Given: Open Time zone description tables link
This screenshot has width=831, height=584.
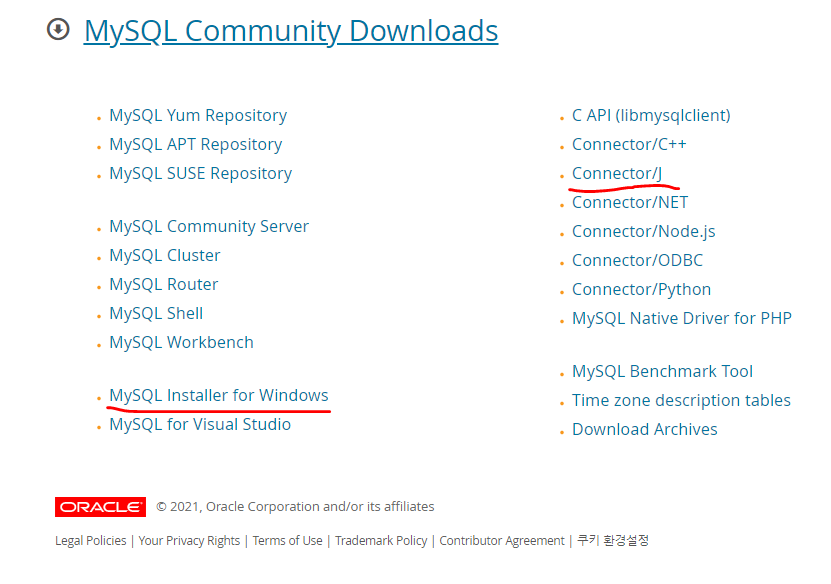Looking at the screenshot, I should pyautogui.click(x=681, y=401).
